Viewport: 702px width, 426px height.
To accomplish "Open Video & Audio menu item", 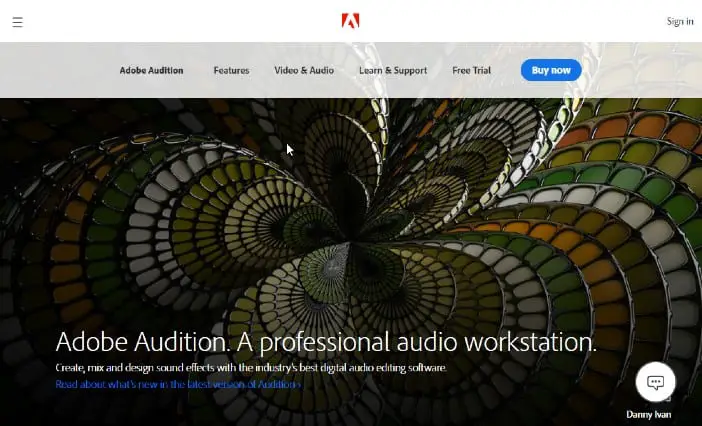I will [304, 70].
